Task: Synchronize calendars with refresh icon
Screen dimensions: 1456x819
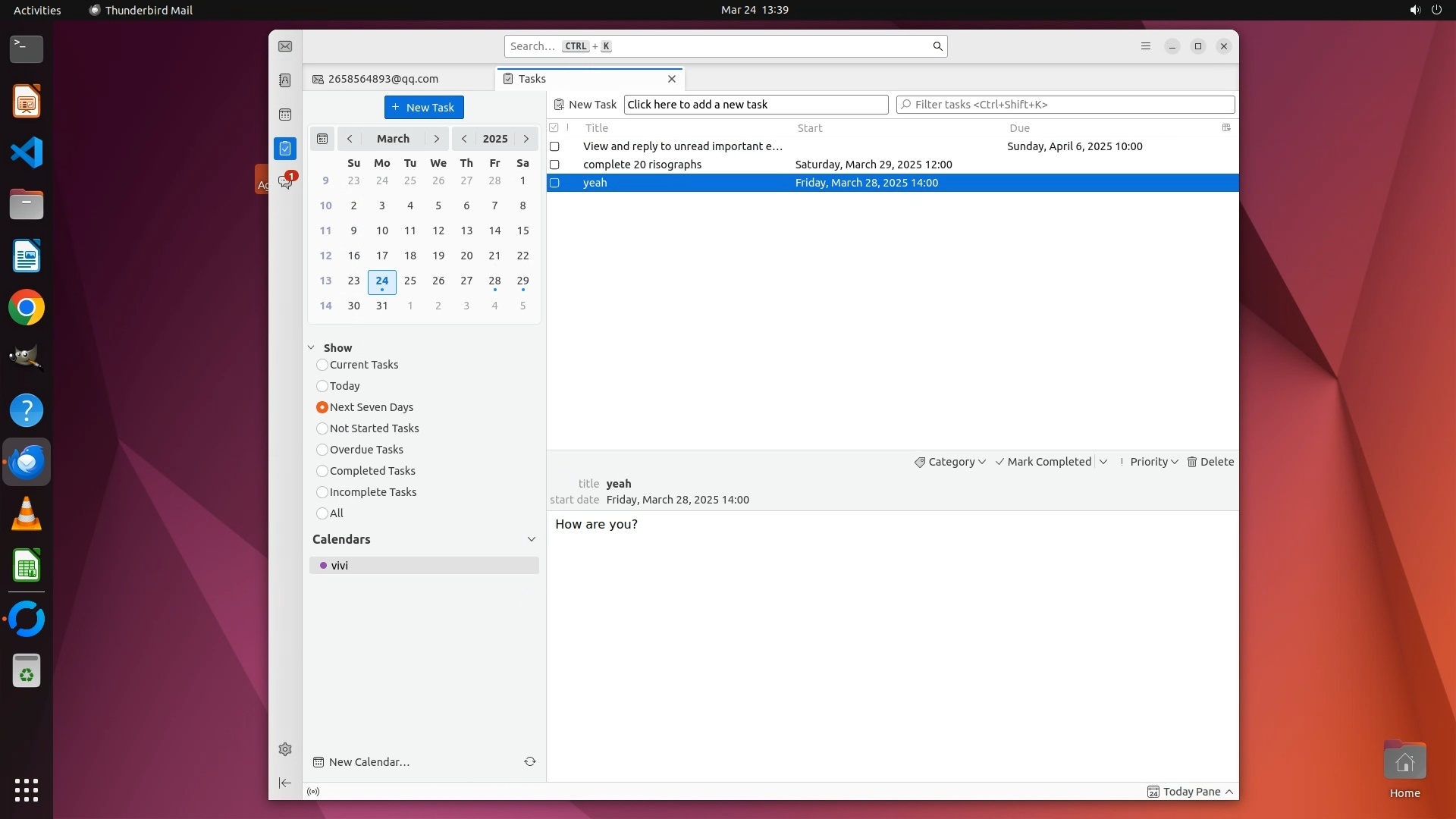Action: pyautogui.click(x=530, y=761)
